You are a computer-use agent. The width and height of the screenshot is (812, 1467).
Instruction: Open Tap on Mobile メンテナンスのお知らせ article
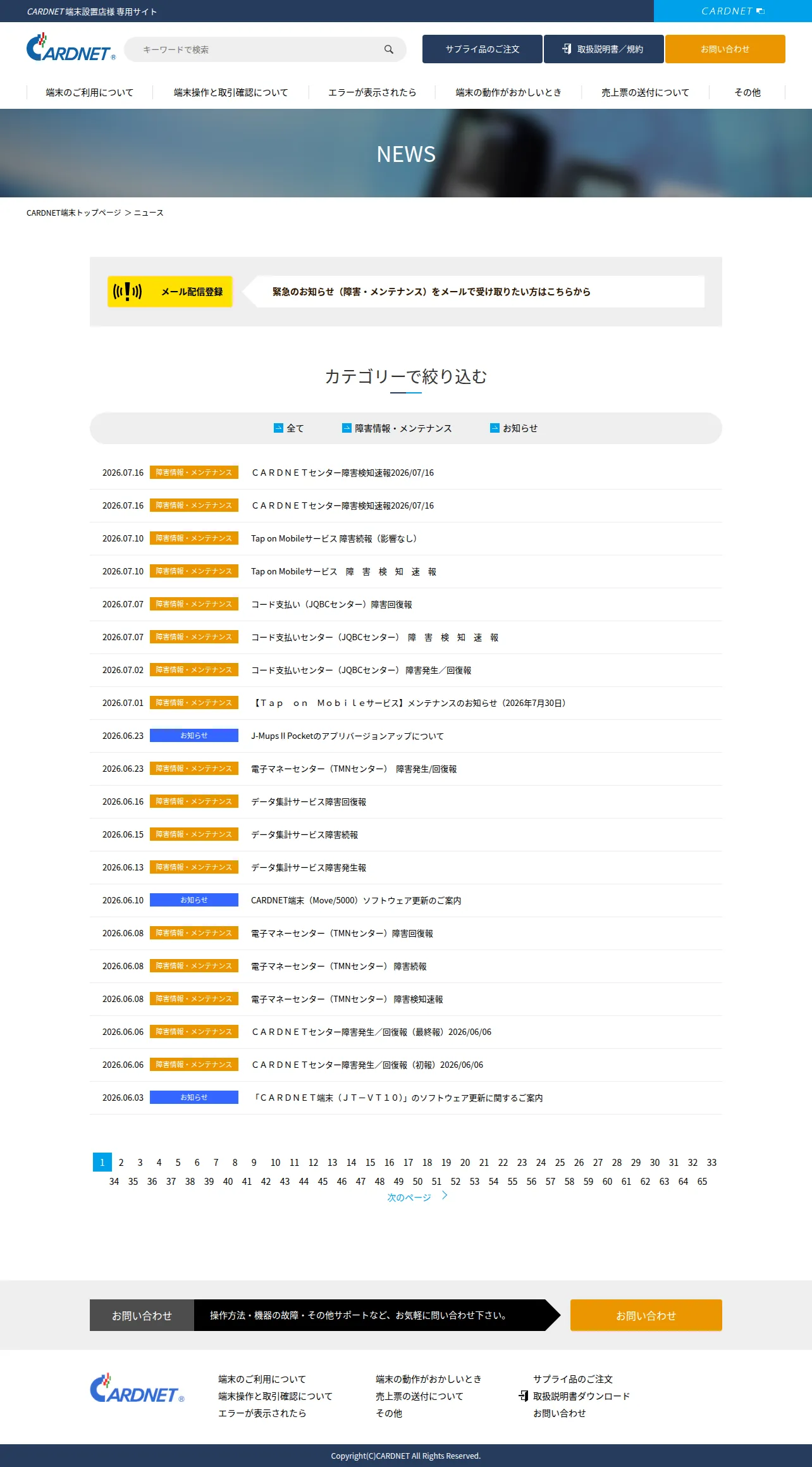pos(409,703)
